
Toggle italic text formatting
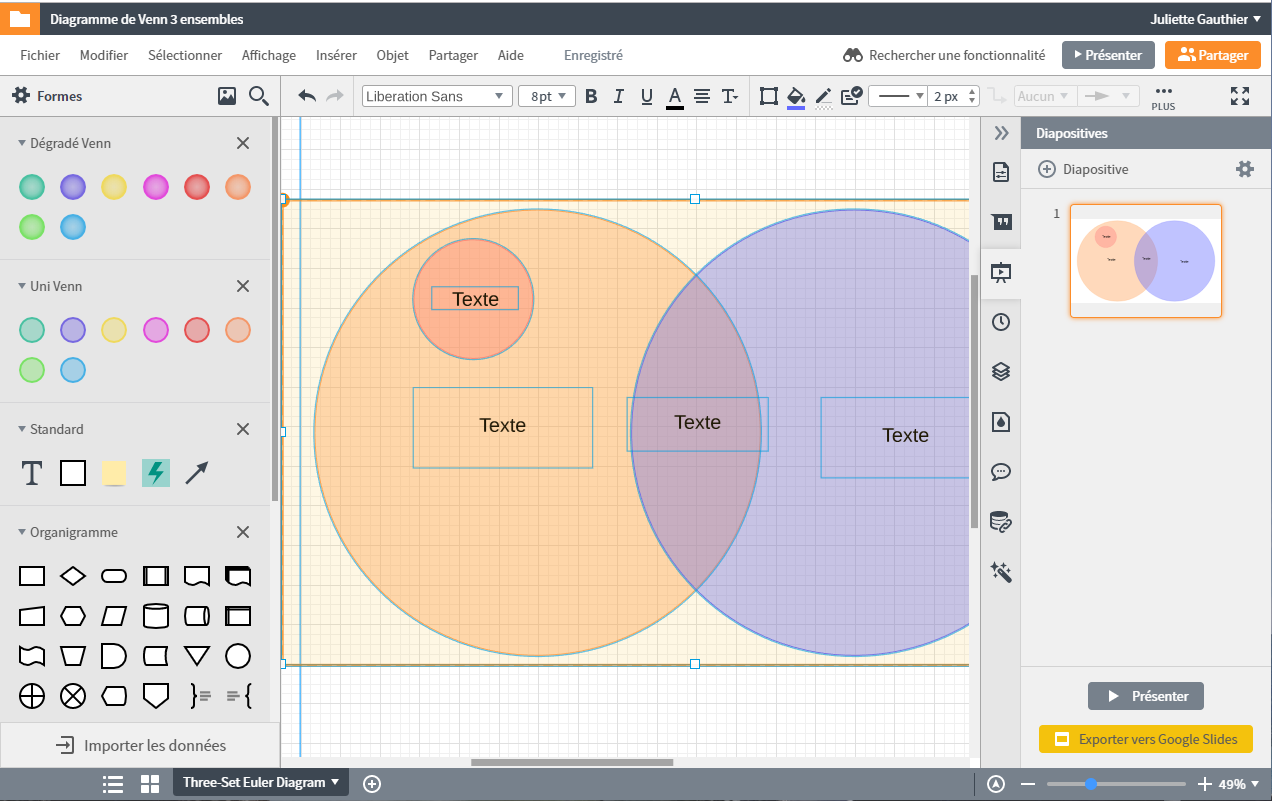click(x=618, y=95)
